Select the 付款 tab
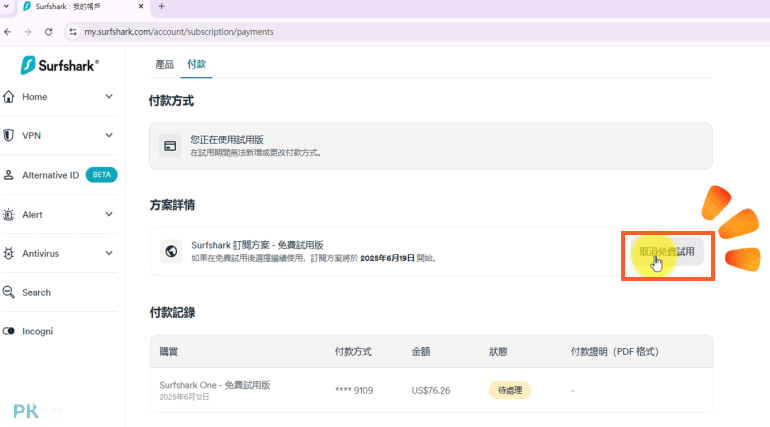 pos(196,64)
